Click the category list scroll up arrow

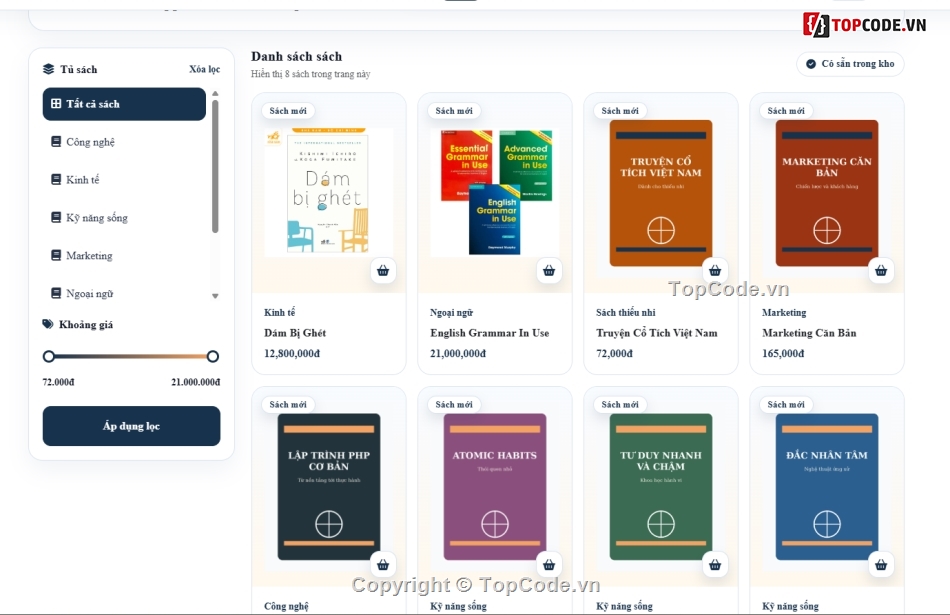pyautogui.click(x=215, y=94)
